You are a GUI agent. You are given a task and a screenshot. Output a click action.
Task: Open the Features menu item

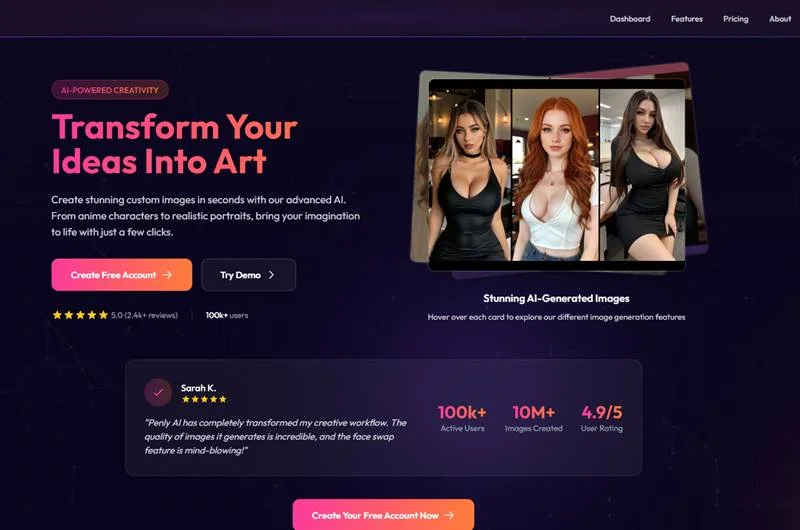pyautogui.click(x=686, y=19)
